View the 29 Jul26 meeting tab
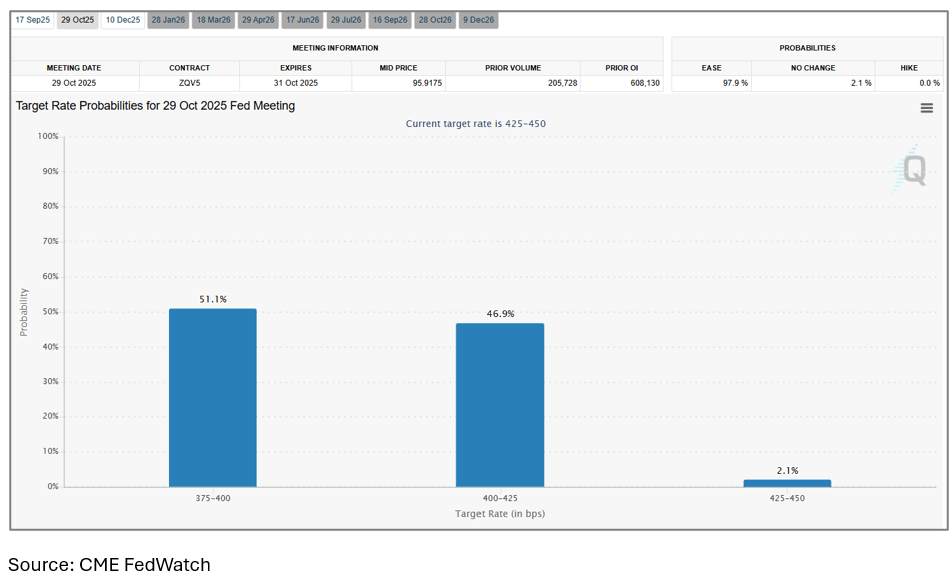951x580 pixels. (x=345, y=20)
